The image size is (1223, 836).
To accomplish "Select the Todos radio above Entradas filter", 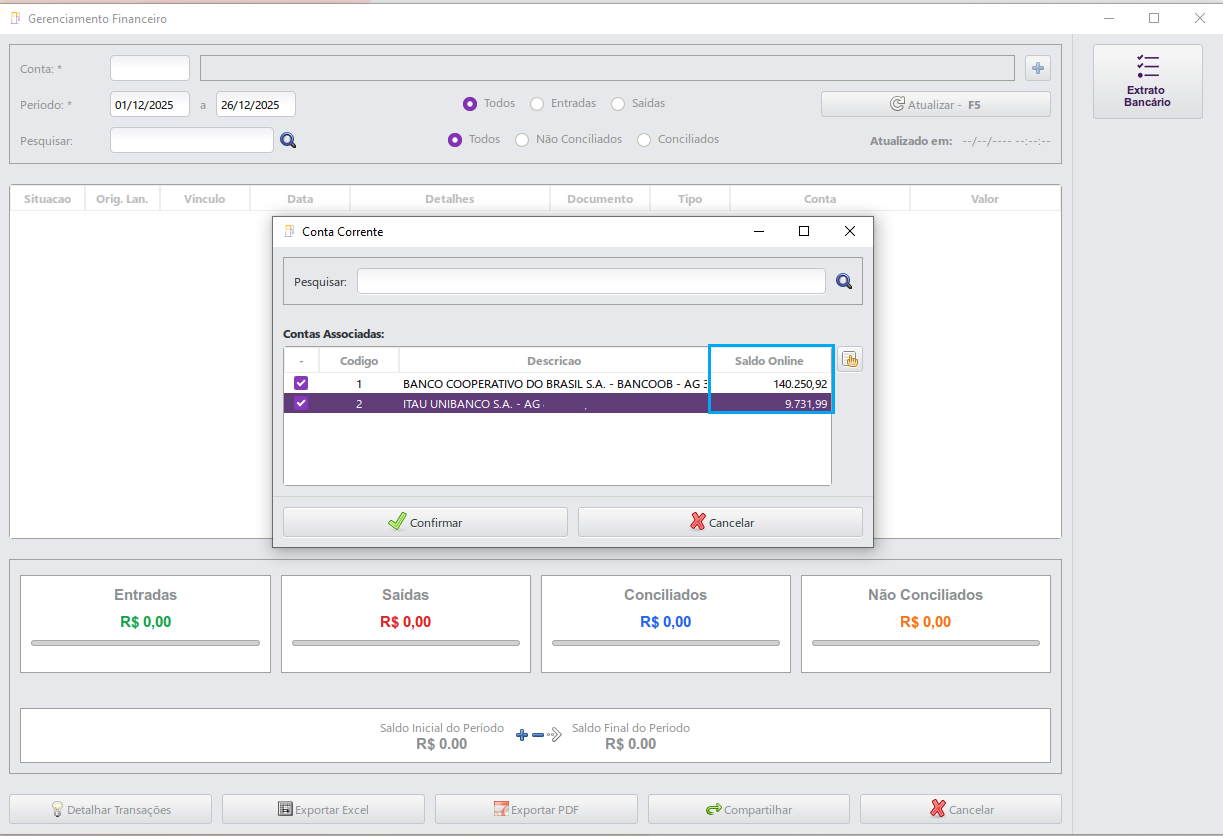I will click(470, 104).
